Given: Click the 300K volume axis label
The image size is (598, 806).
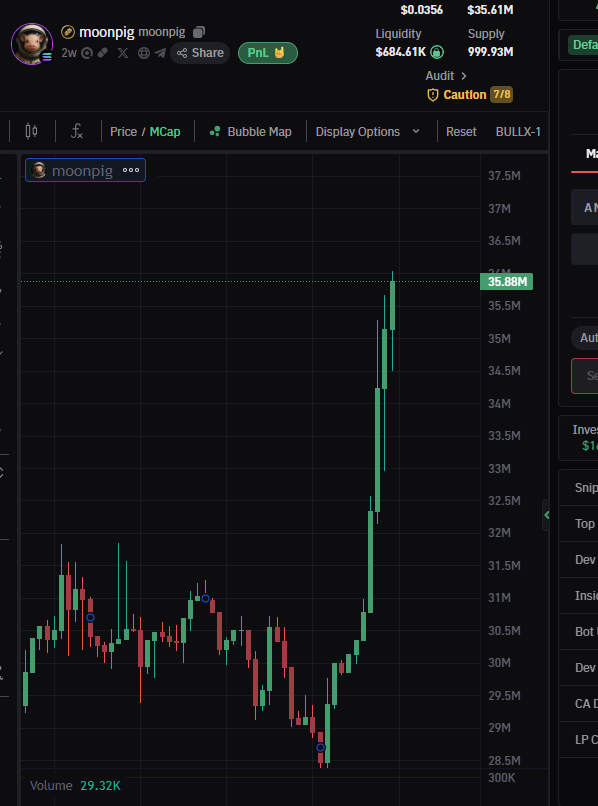Looking at the screenshot, I should pos(501,778).
